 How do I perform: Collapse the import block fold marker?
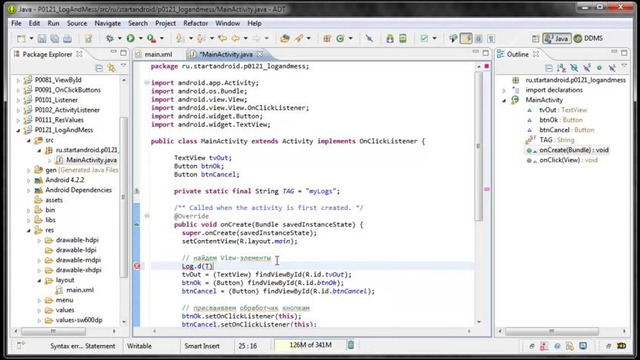click(x=147, y=82)
